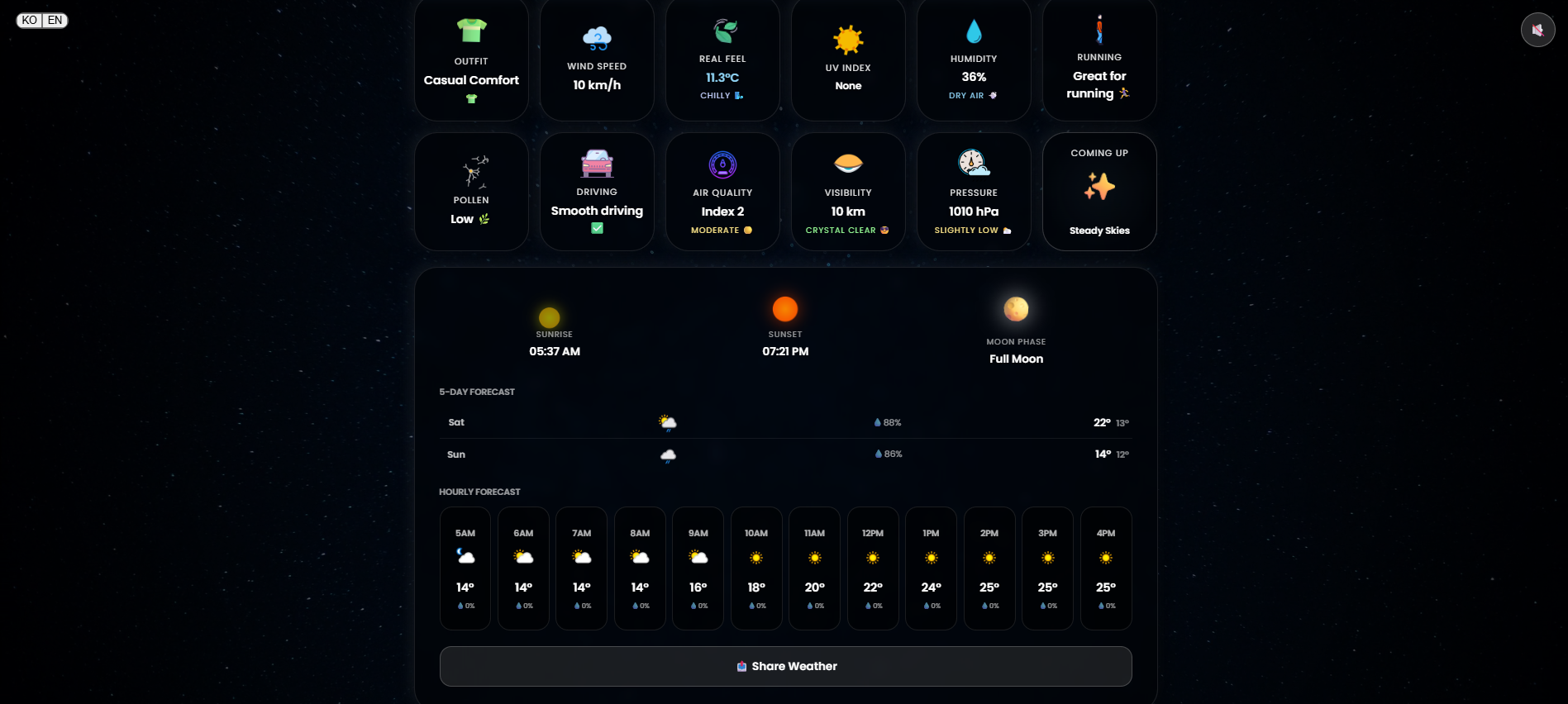Image resolution: width=1568 pixels, height=704 pixels.
Task: Switch language to EN
Action: [x=55, y=20]
